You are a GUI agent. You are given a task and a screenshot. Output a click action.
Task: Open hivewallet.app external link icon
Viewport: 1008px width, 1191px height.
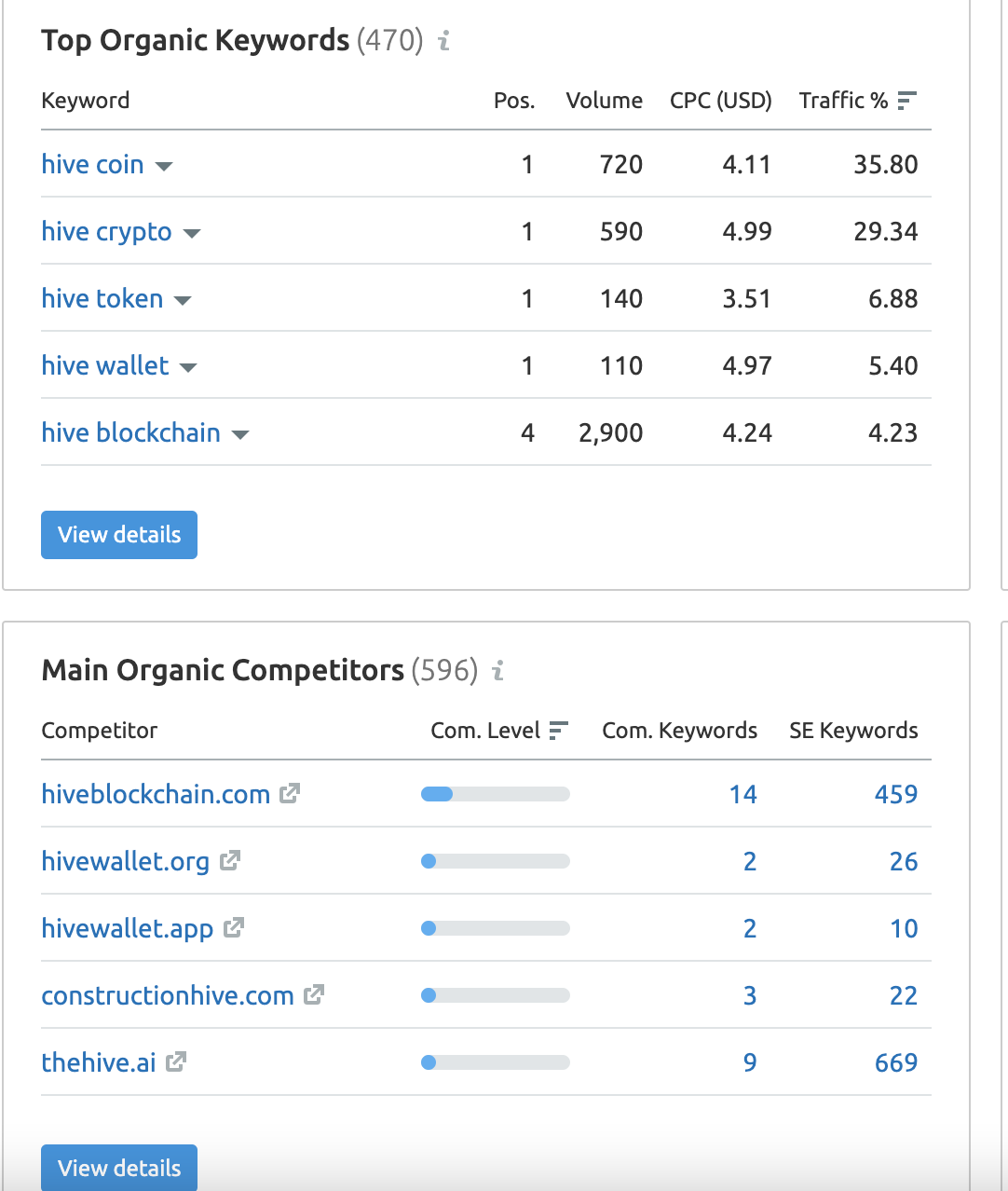tap(234, 927)
